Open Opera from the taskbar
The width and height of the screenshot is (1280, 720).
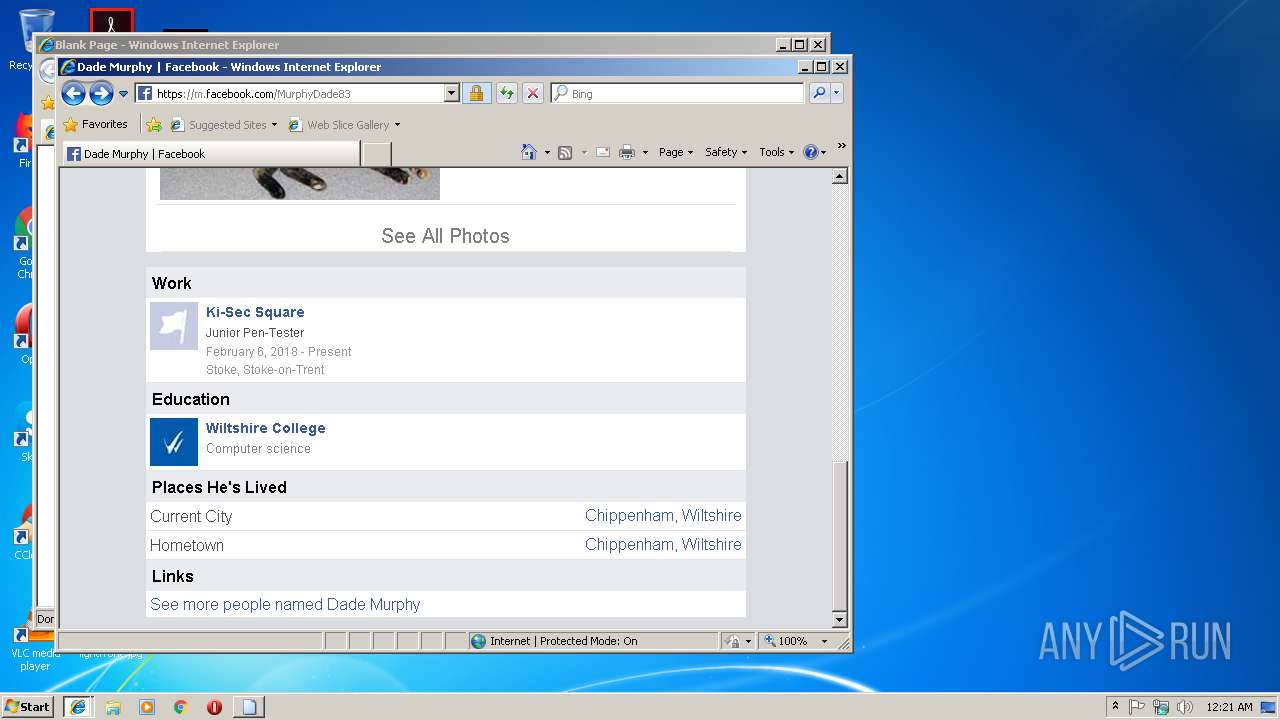[214, 706]
